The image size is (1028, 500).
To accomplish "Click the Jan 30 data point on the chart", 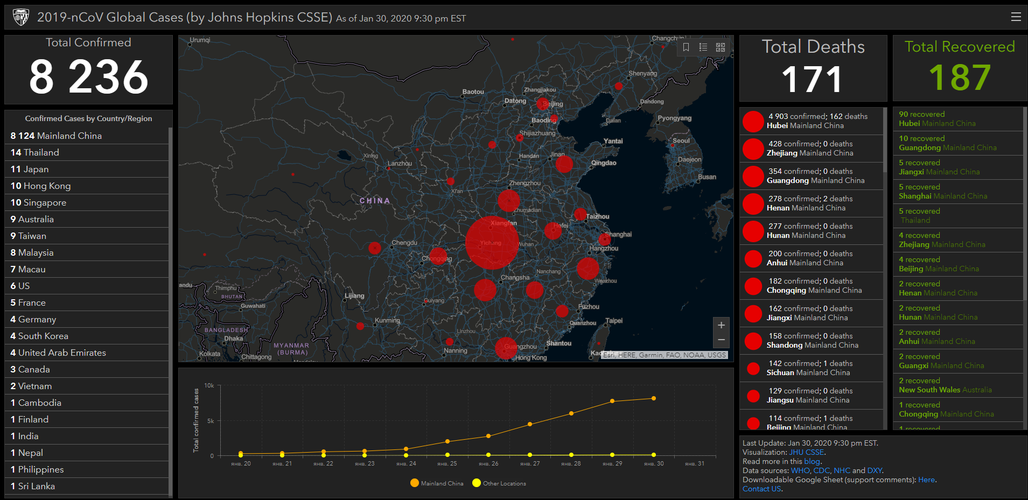I will coord(655,398).
